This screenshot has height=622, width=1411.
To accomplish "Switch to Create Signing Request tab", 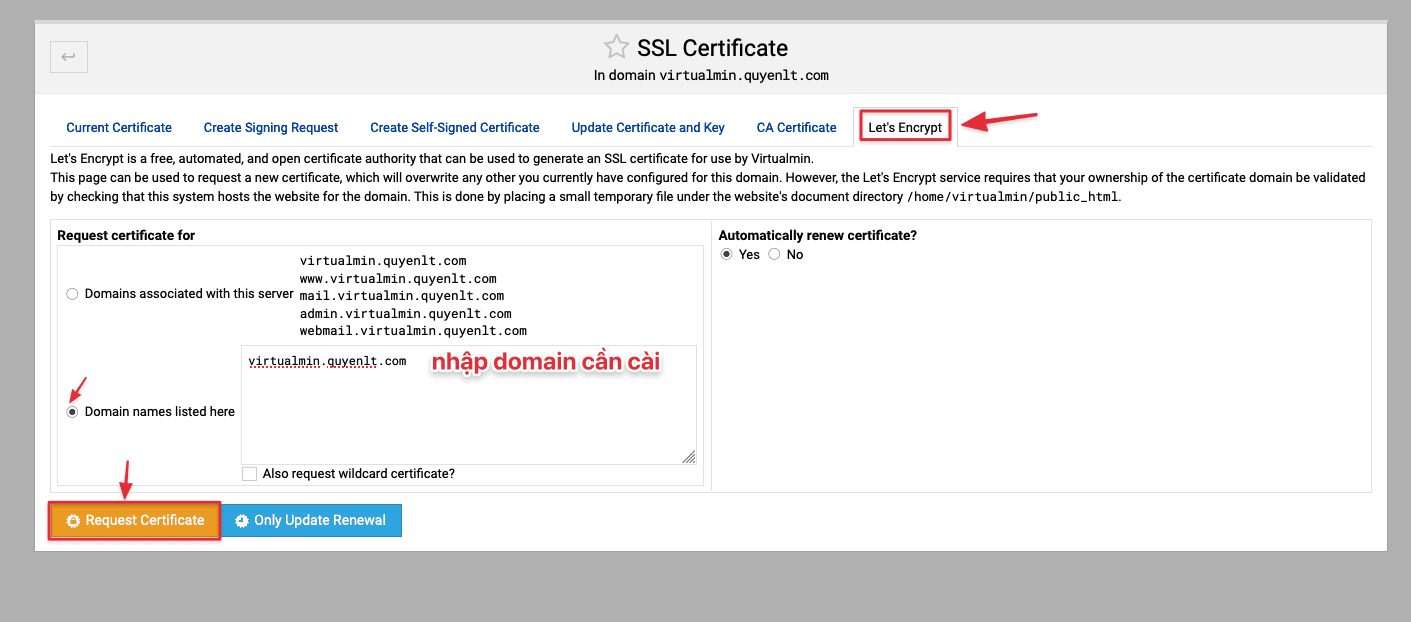I will pyautogui.click(x=271, y=127).
